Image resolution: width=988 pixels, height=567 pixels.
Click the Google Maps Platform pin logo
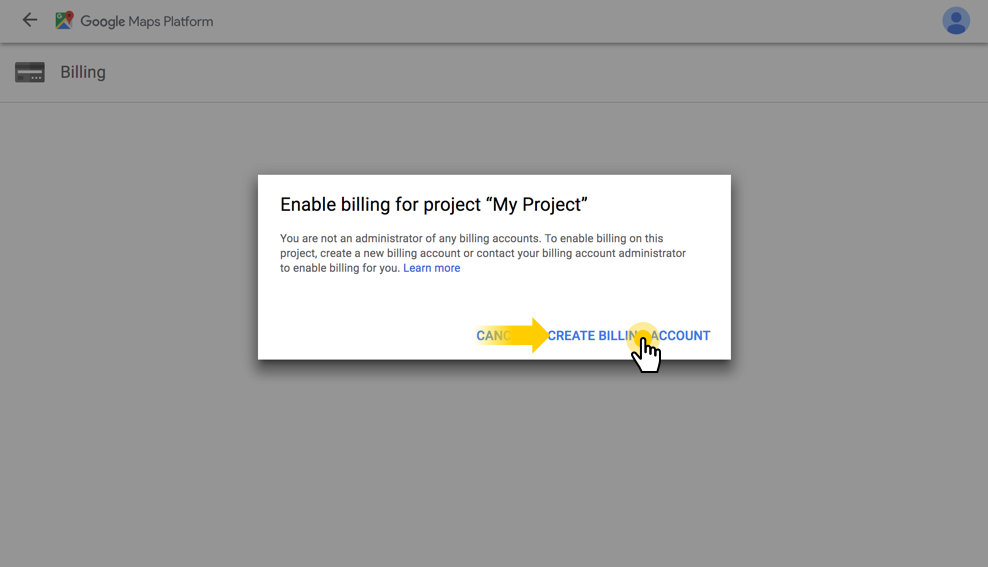[64, 20]
